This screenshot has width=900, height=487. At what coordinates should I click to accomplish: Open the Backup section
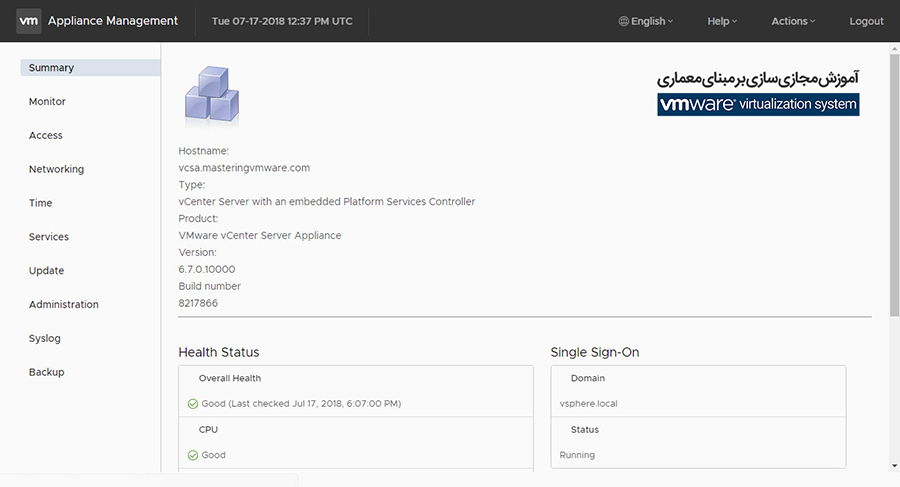click(x=46, y=372)
